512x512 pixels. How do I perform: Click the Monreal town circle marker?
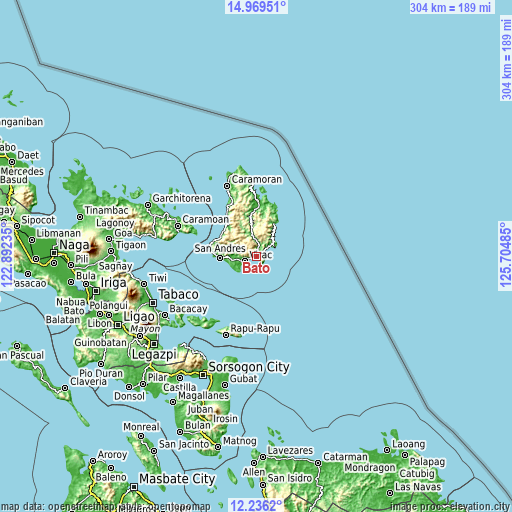coord(141,436)
